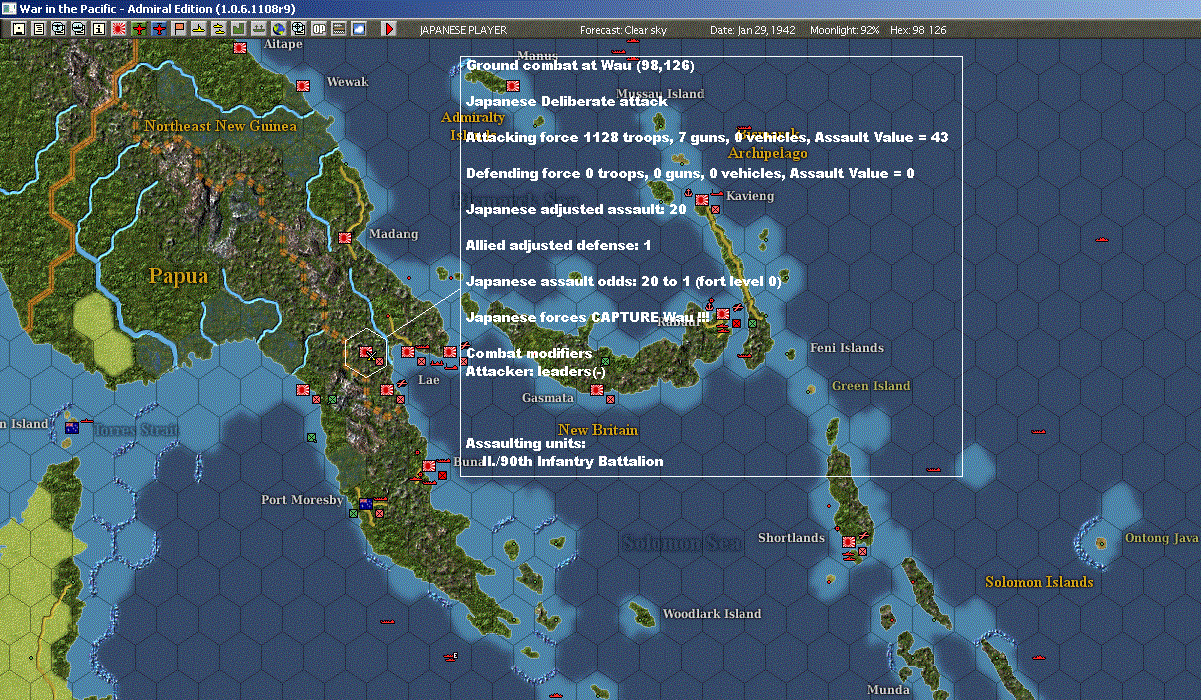
Task: Click the 'Solomon Islands' map label
Action: (x=1039, y=582)
